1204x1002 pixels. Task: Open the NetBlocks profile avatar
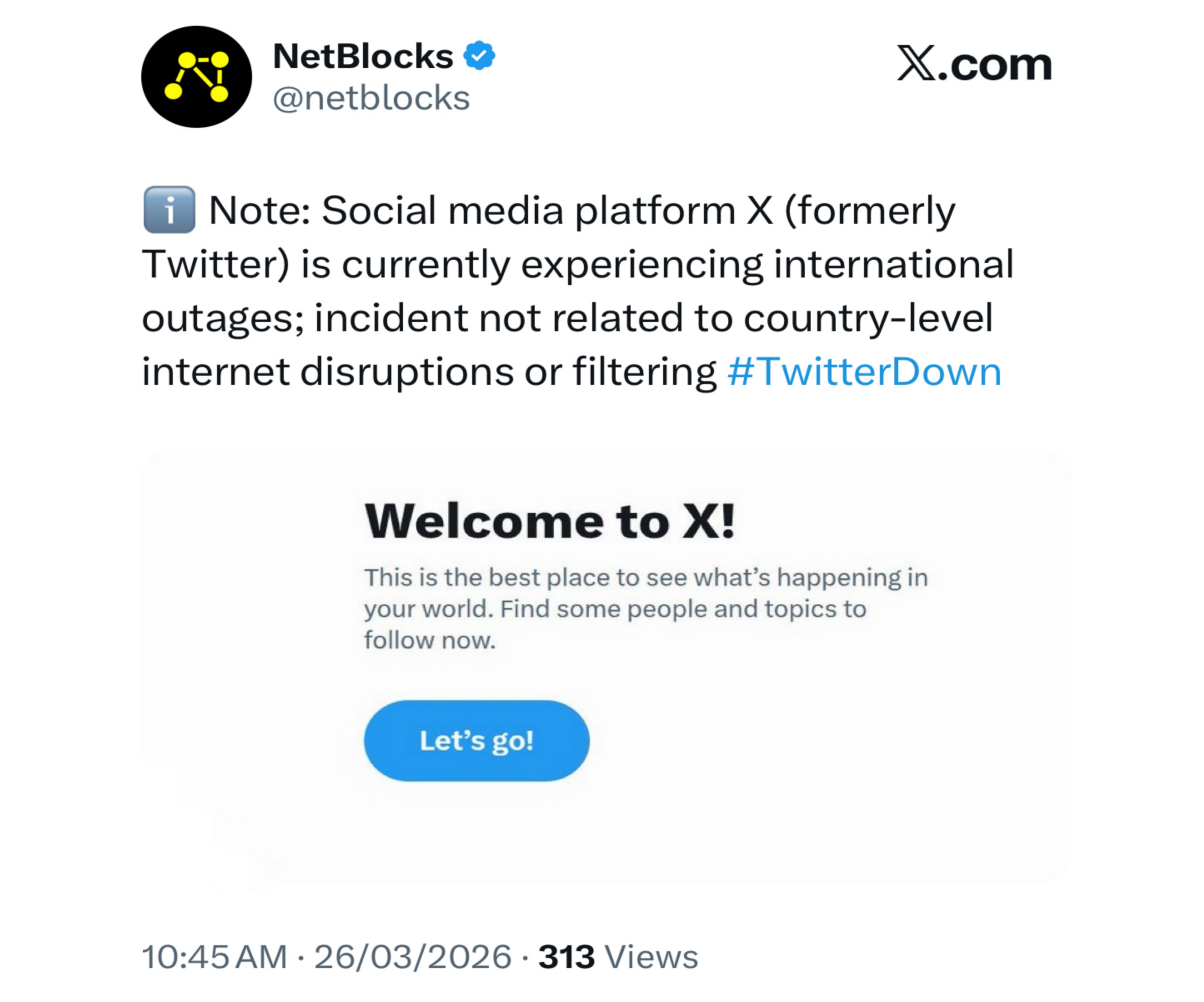[196, 76]
